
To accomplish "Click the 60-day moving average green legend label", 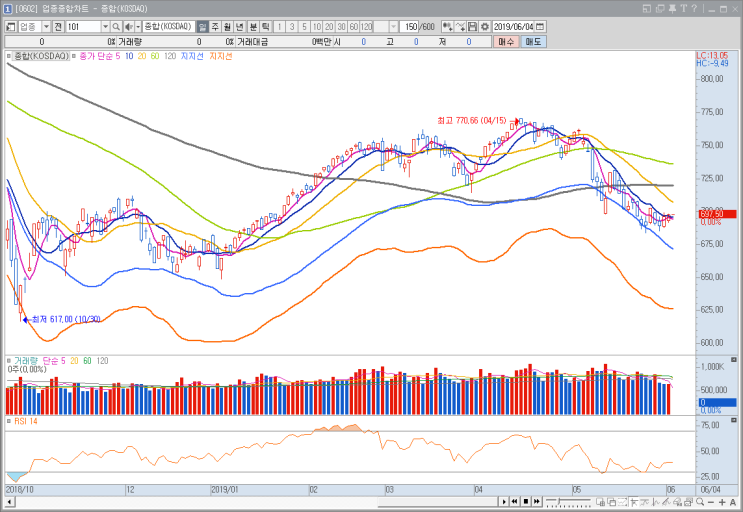I will coord(155,56).
